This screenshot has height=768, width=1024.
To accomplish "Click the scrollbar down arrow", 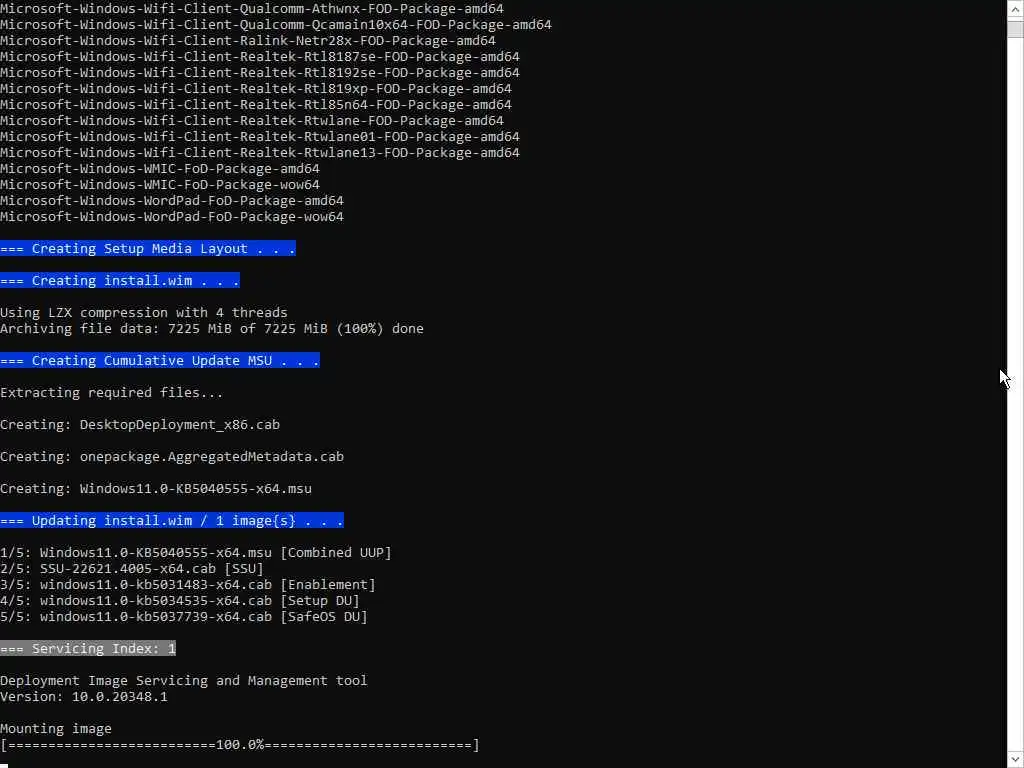I will coord(1015,760).
